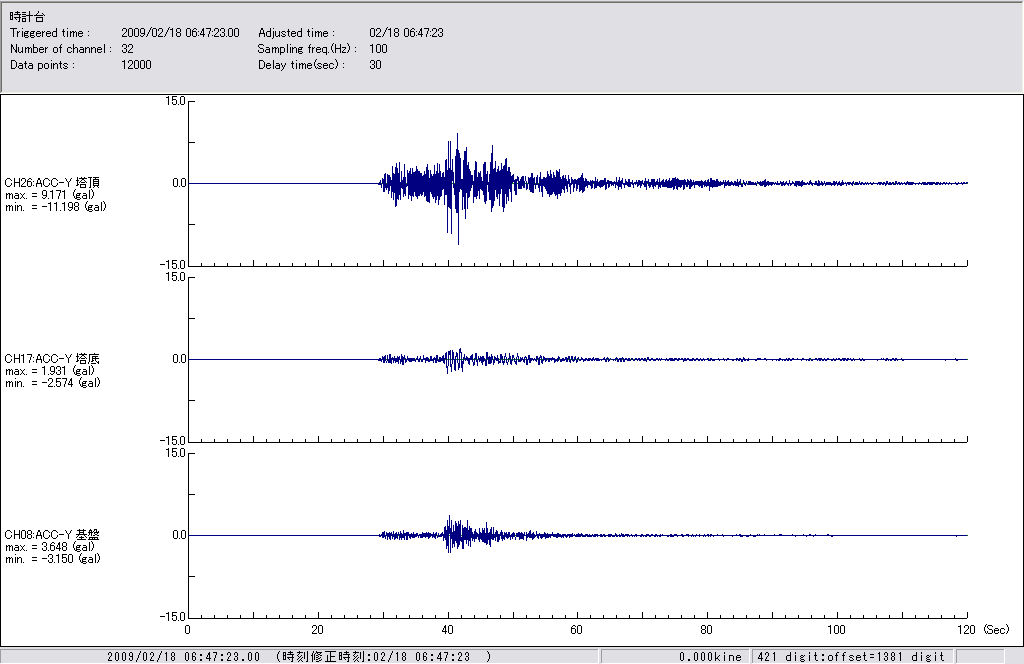Select the CH17:ACC-Y 塔底 channel label
The image size is (1024, 664).
(52, 358)
